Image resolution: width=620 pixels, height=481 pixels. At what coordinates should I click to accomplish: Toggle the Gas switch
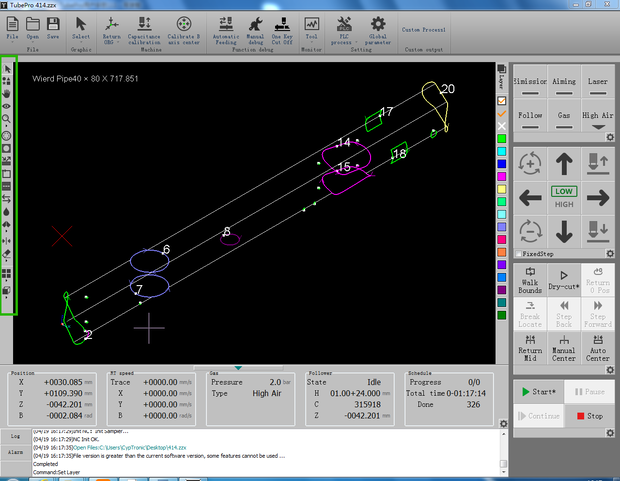(x=564, y=116)
